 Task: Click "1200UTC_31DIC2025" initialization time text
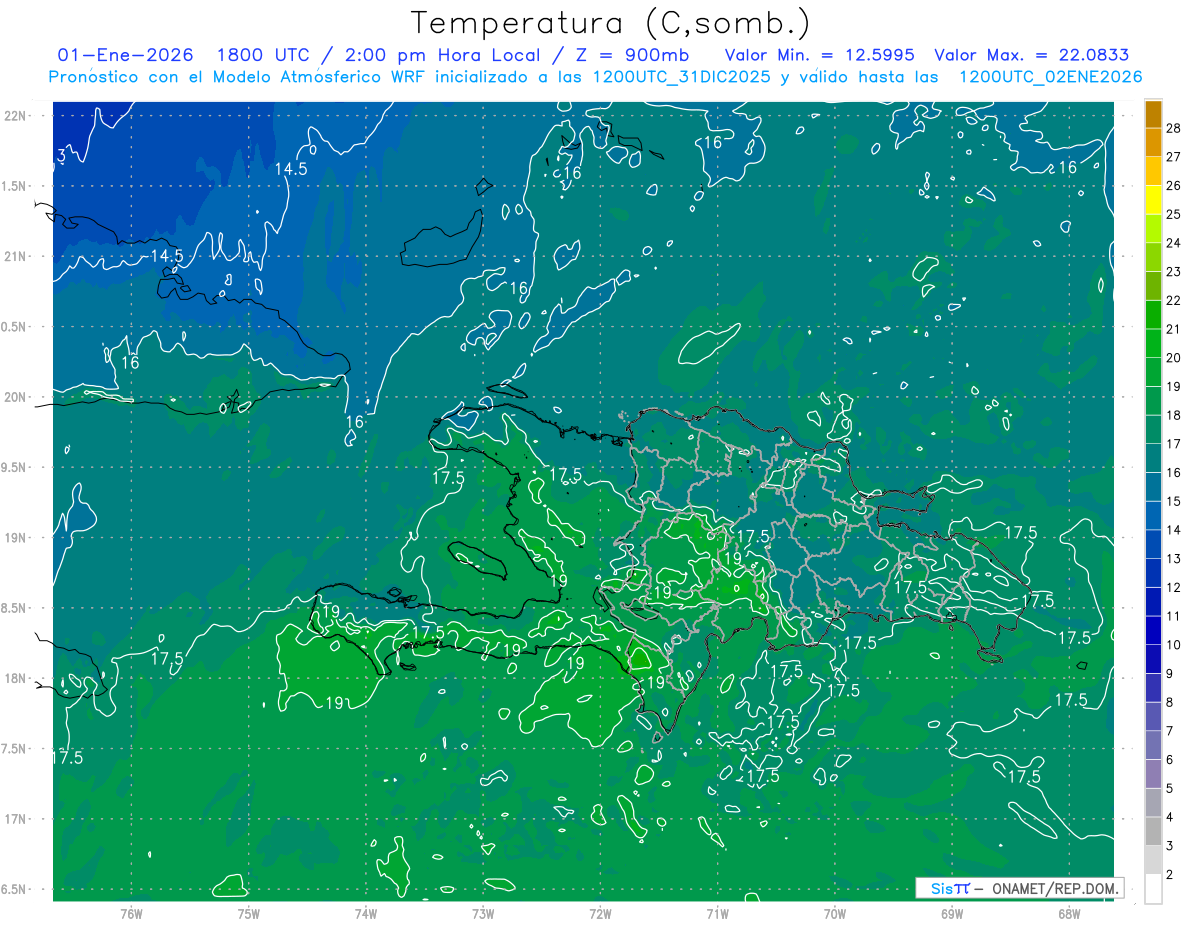click(682, 77)
